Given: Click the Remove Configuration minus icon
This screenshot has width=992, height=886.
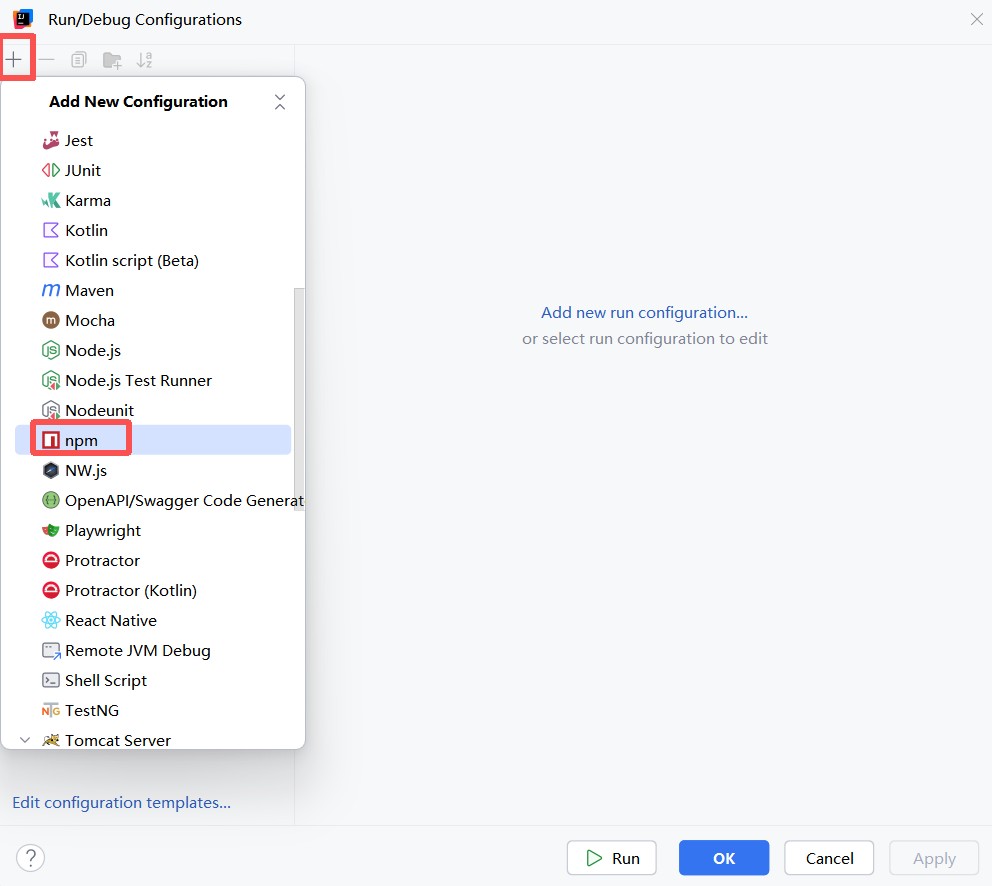Looking at the screenshot, I should tap(46, 59).
